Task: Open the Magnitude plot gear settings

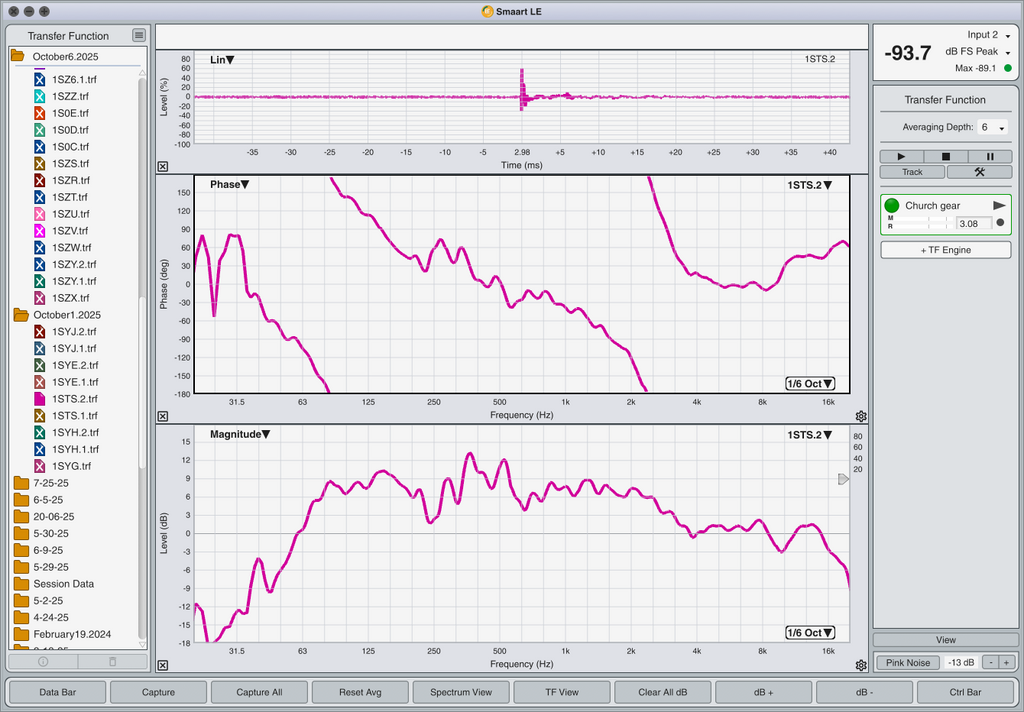Action: click(861, 665)
